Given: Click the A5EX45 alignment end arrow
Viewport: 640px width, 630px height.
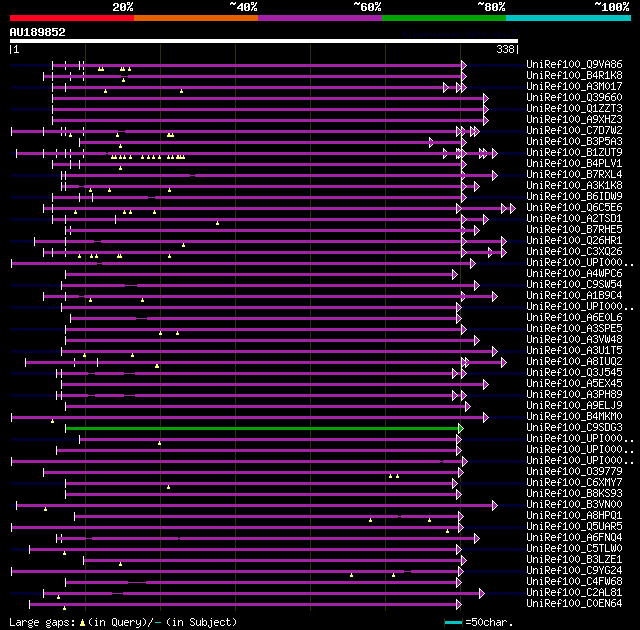Looking at the screenshot, I should [486, 384].
